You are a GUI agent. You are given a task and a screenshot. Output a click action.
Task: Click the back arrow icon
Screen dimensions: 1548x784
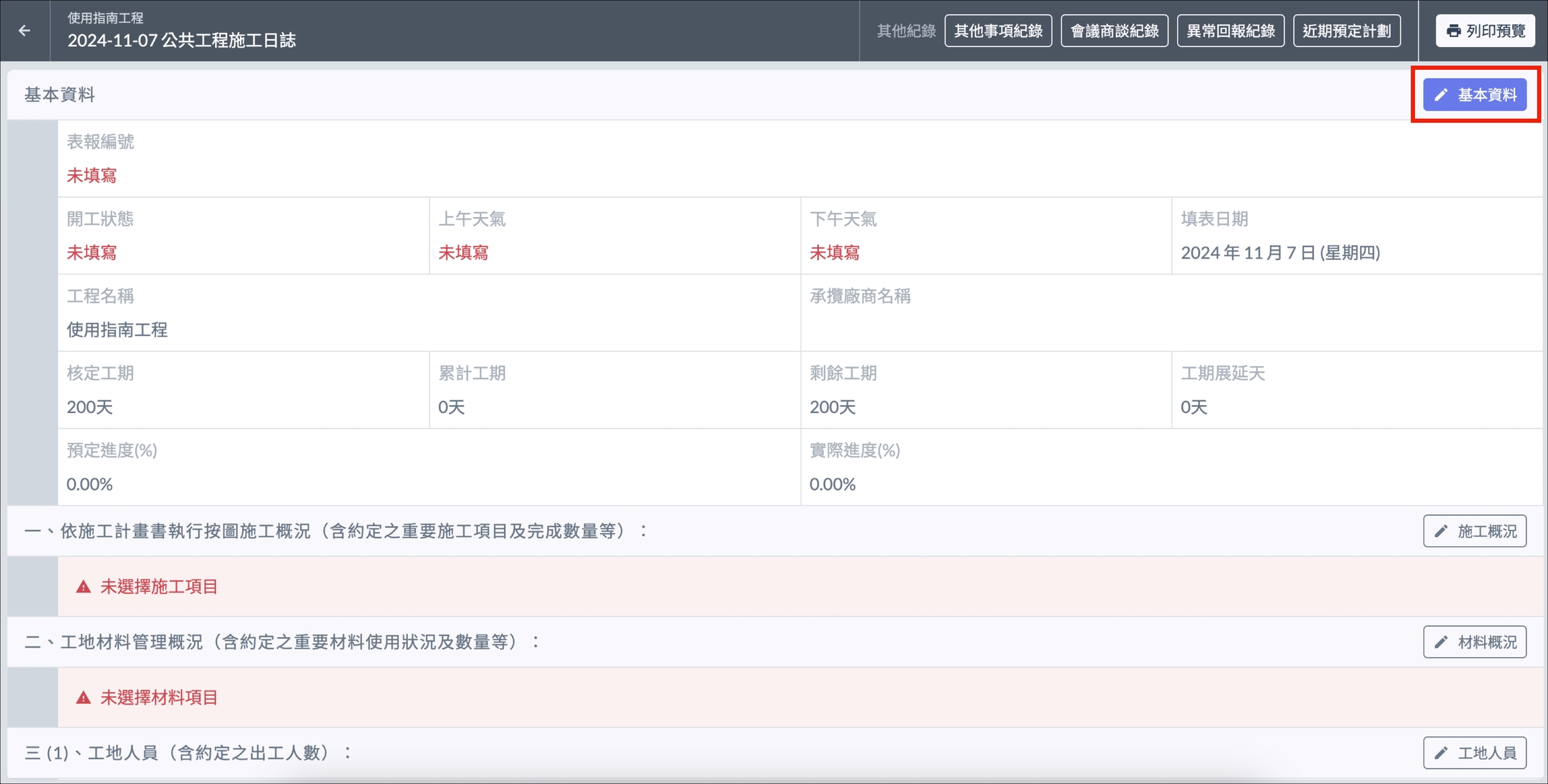pyautogui.click(x=25, y=30)
